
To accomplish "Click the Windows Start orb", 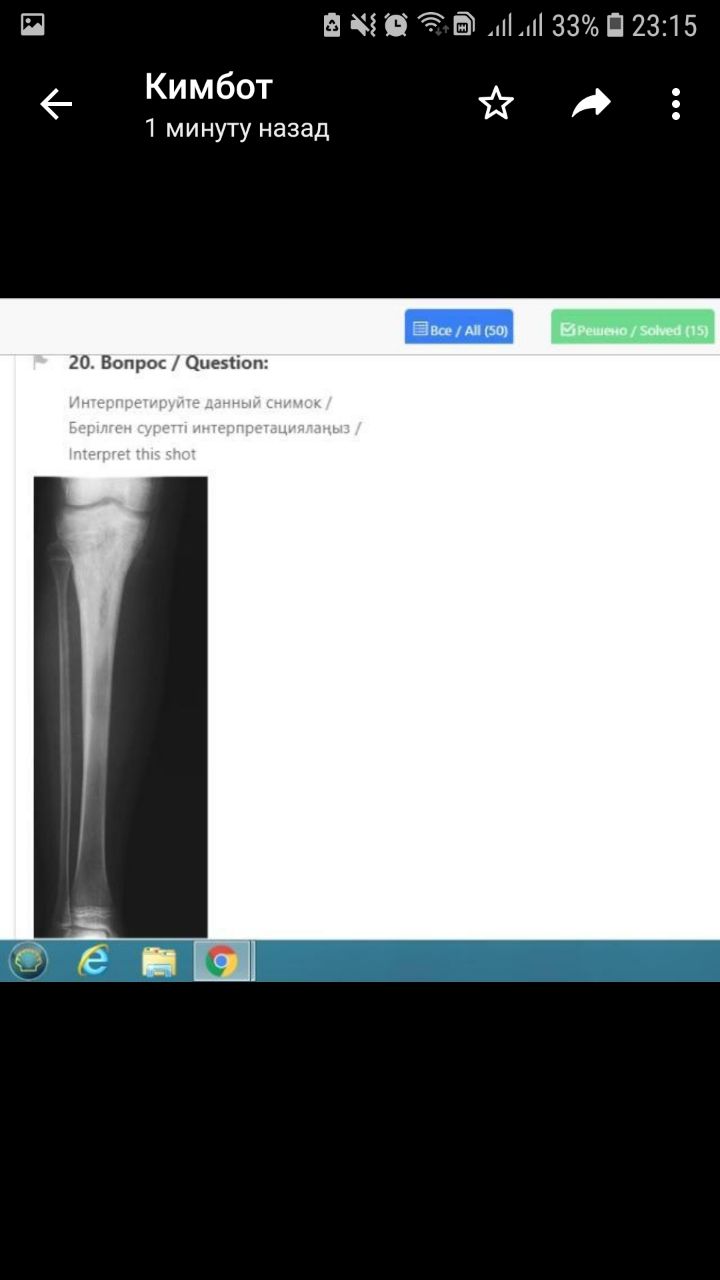I will [28, 961].
